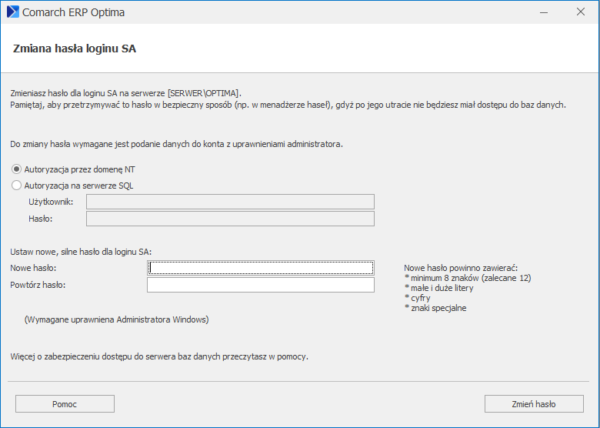Click the Nowe hasło powinno zawierać header
Viewport: 600px width, 428px height.
point(461,268)
